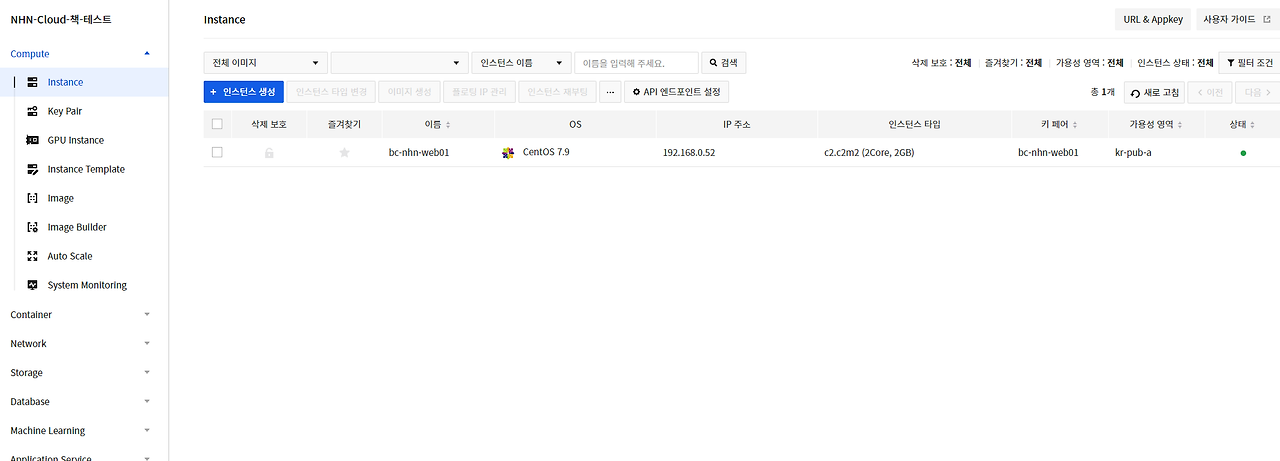Image resolution: width=1280 pixels, height=461 pixels.
Task: Click the URL & Appkey button
Action: click(x=1153, y=19)
